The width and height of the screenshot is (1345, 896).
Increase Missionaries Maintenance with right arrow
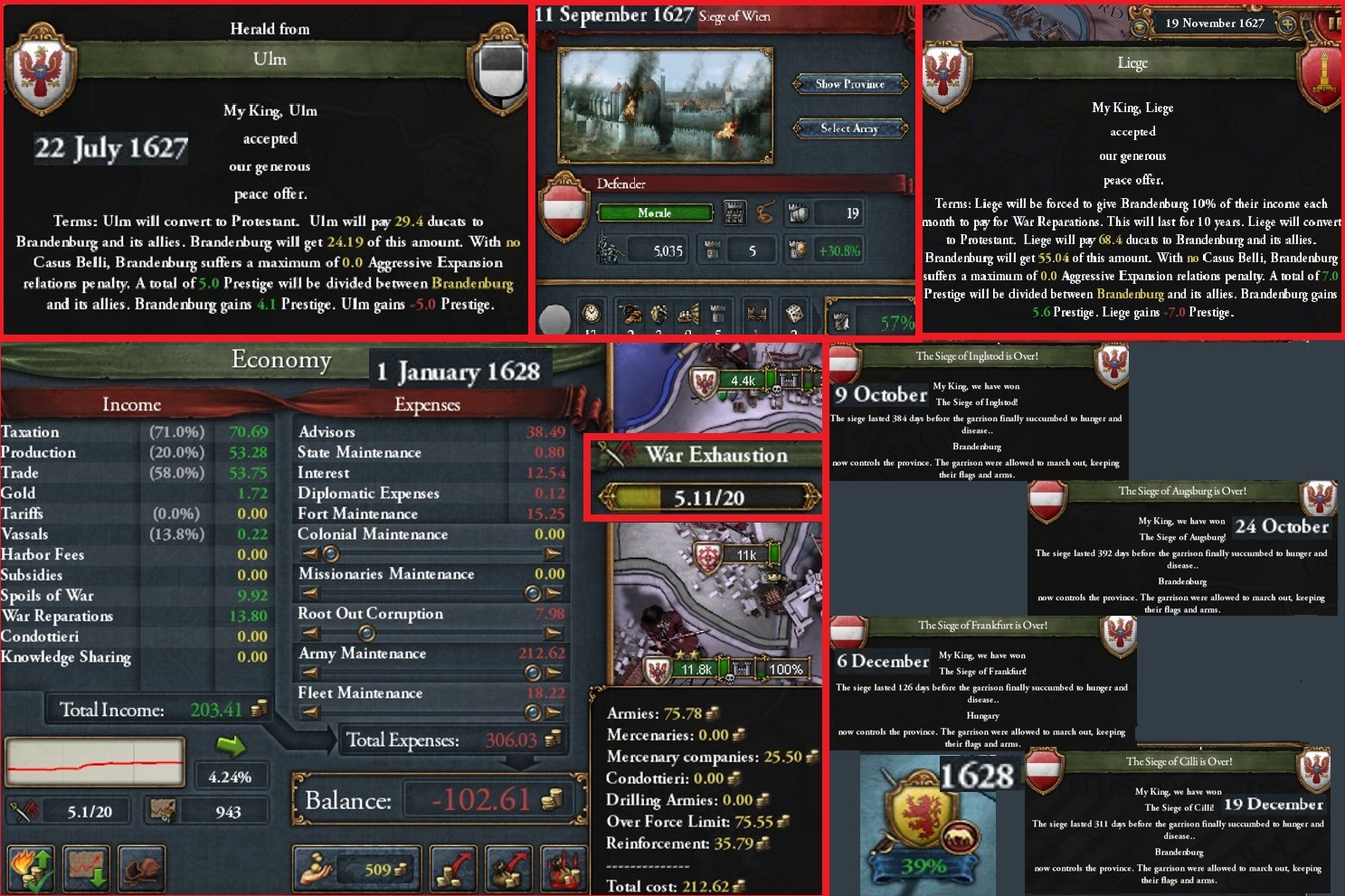point(554,593)
